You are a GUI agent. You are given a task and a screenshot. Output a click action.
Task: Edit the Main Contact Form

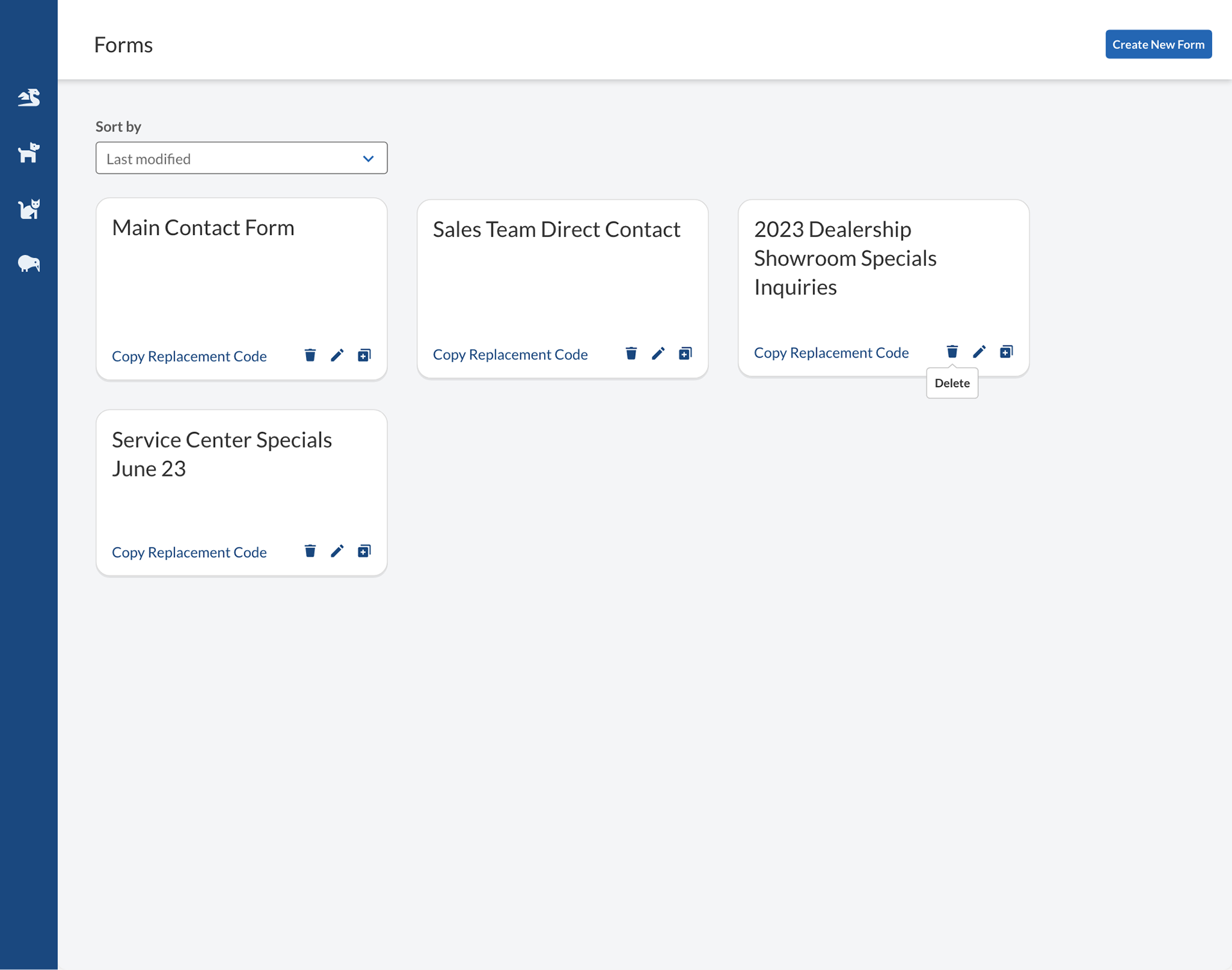click(x=337, y=355)
